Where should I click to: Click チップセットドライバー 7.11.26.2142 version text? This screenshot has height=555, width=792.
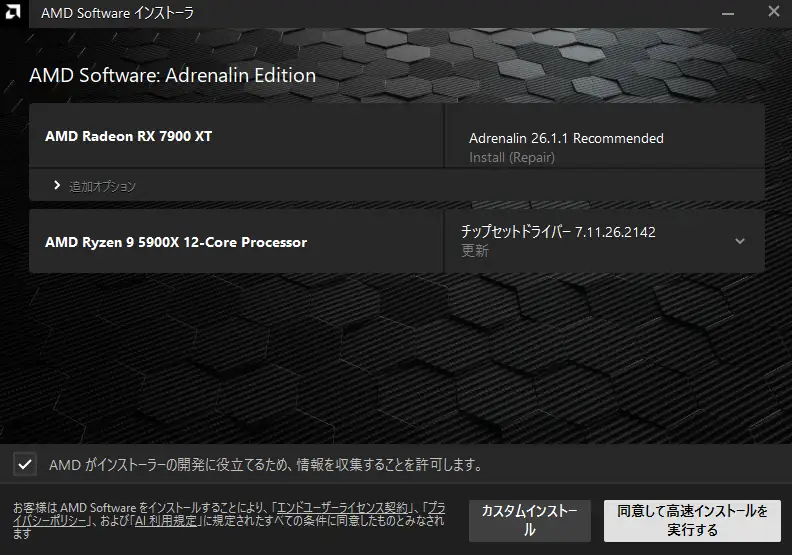click(x=558, y=232)
